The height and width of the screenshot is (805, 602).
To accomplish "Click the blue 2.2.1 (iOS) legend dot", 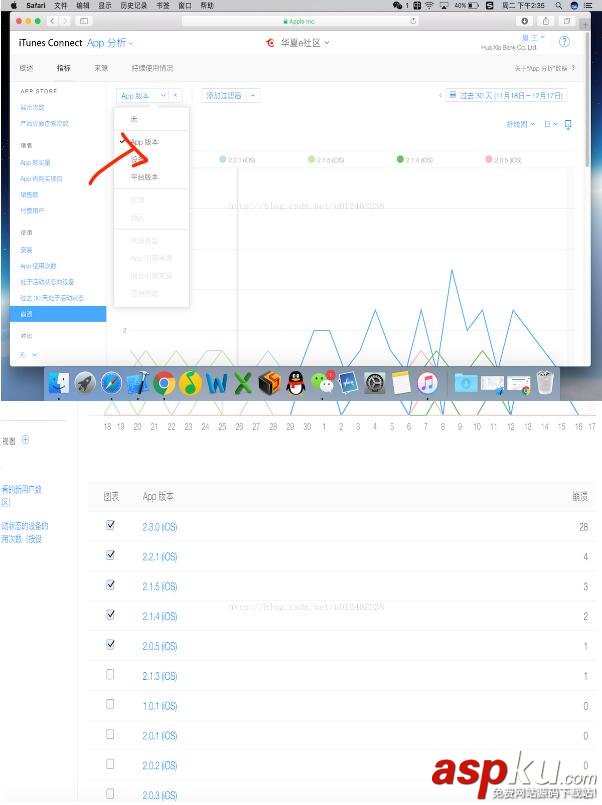I will (223, 159).
